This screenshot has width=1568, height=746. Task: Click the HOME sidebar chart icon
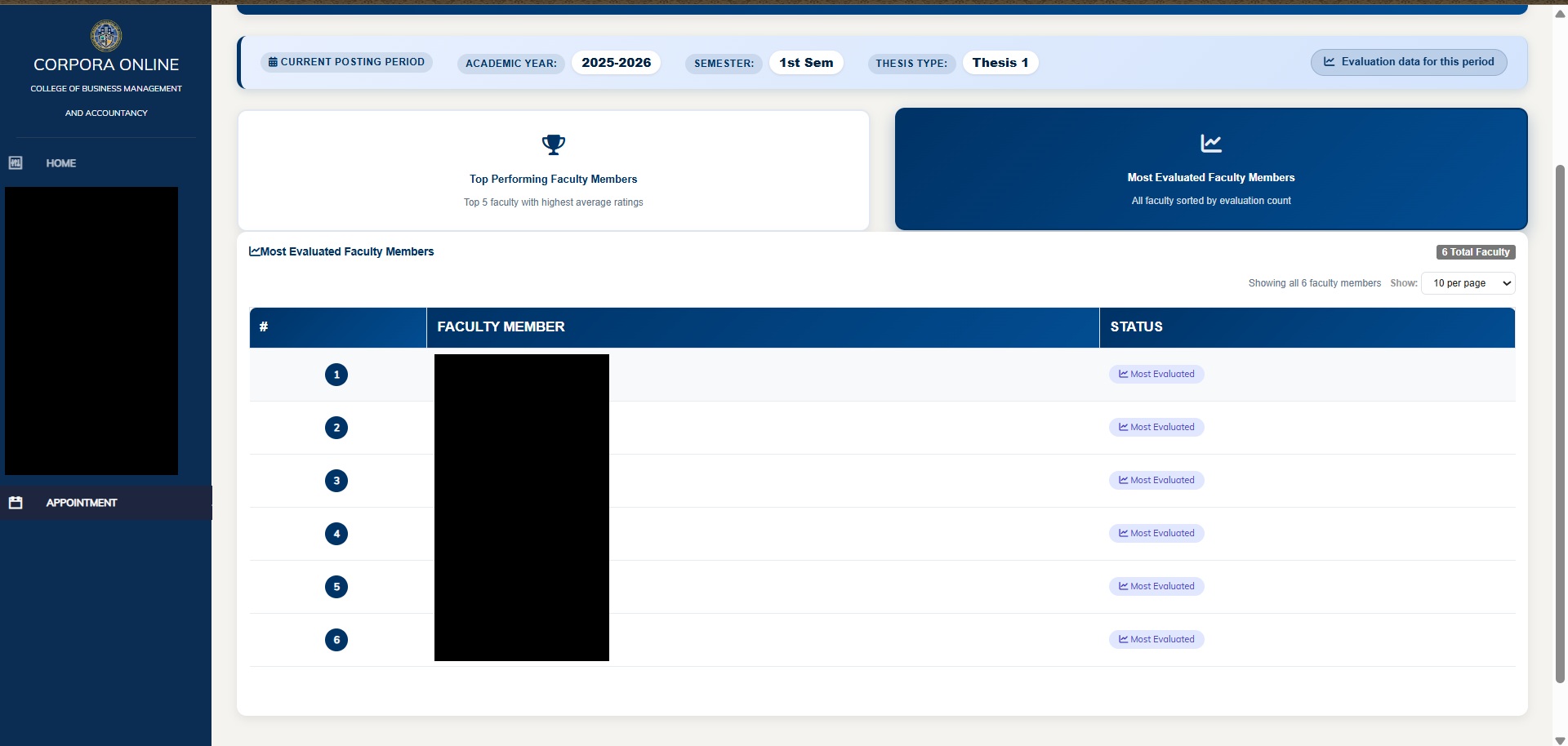16,163
